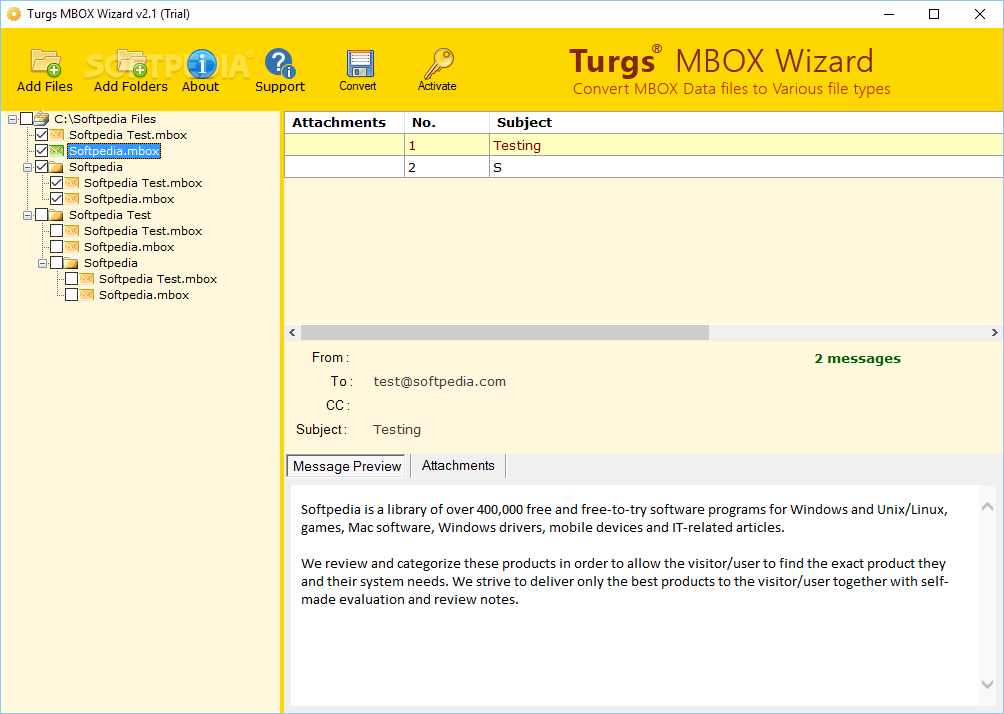Collapse the Softpedia Test folder node
The image size is (1004, 714).
pos(28,215)
